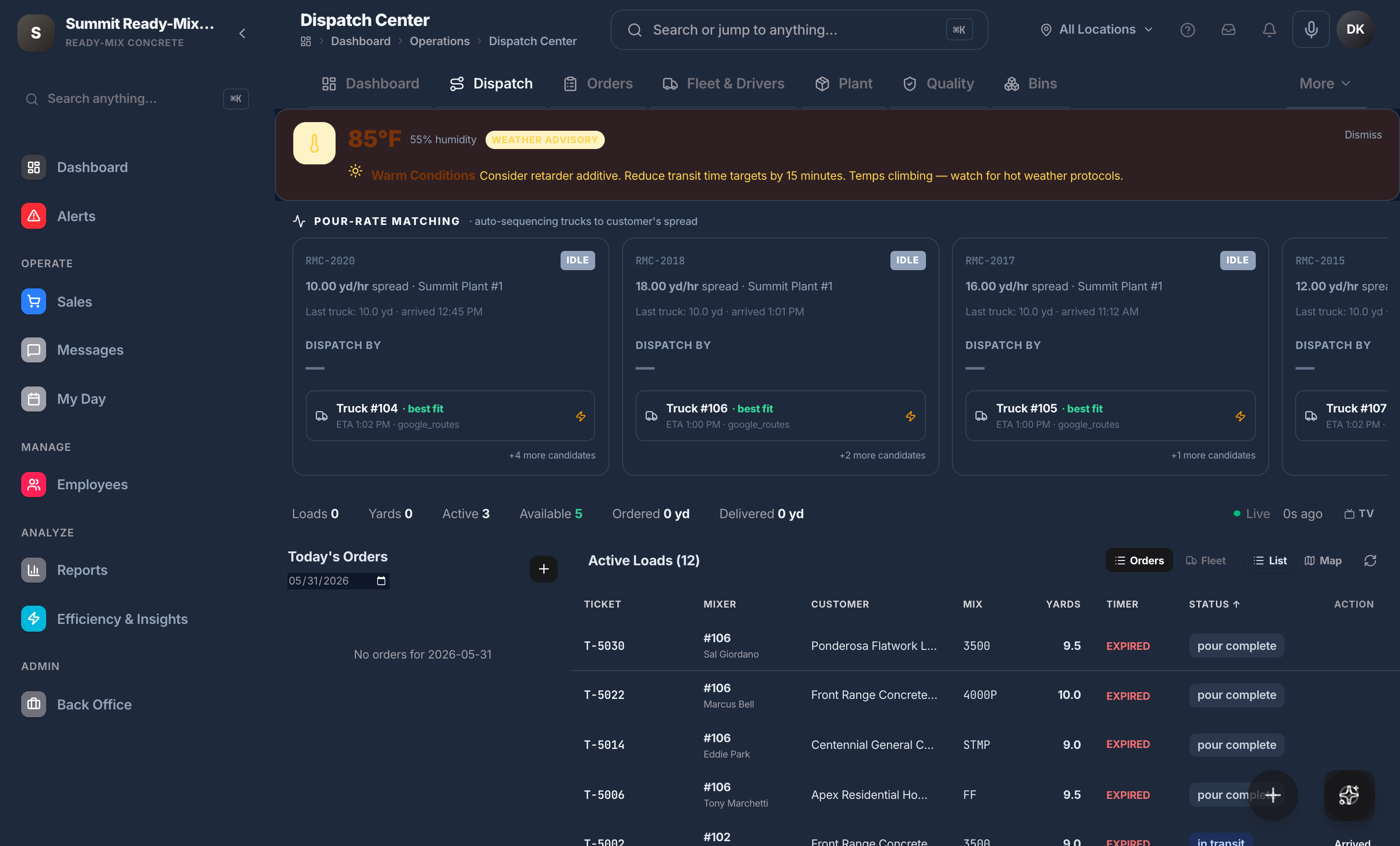Open the date picker calendar icon

[x=381, y=581]
